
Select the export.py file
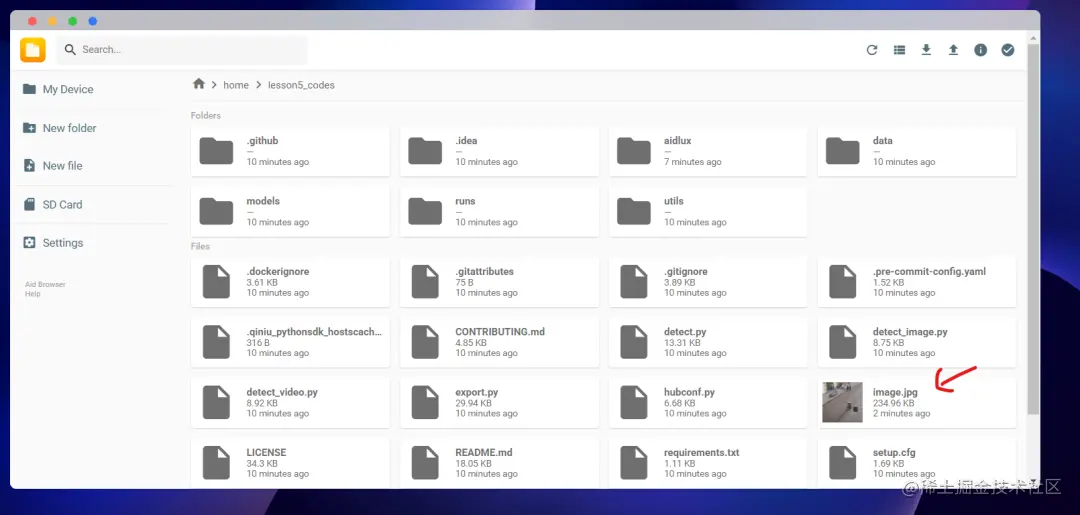coord(499,403)
